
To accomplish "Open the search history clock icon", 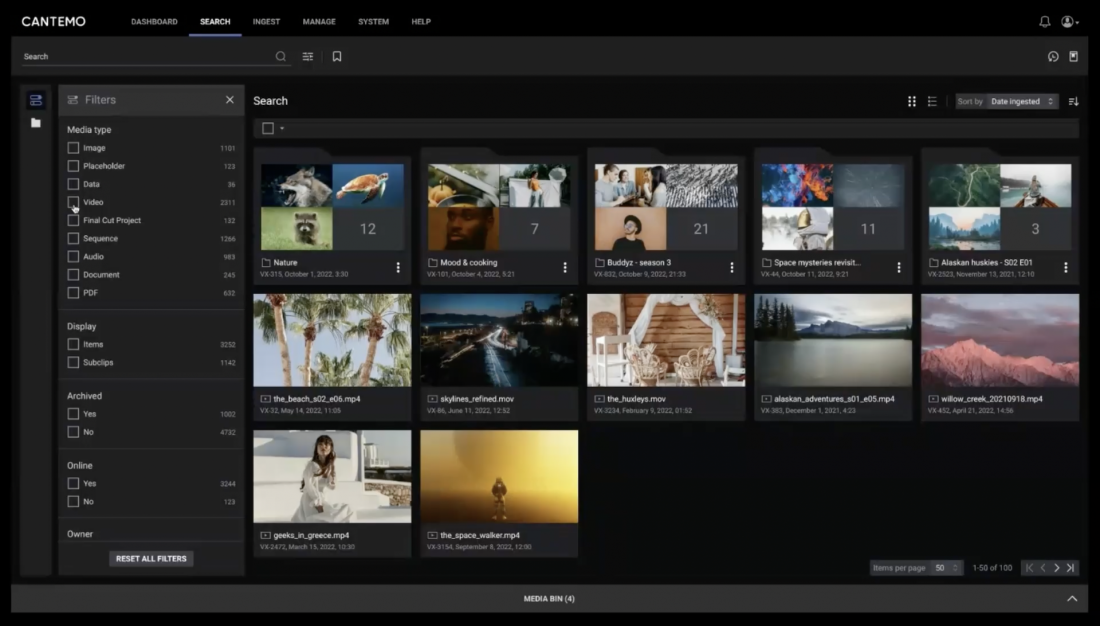I will coord(1053,56).
